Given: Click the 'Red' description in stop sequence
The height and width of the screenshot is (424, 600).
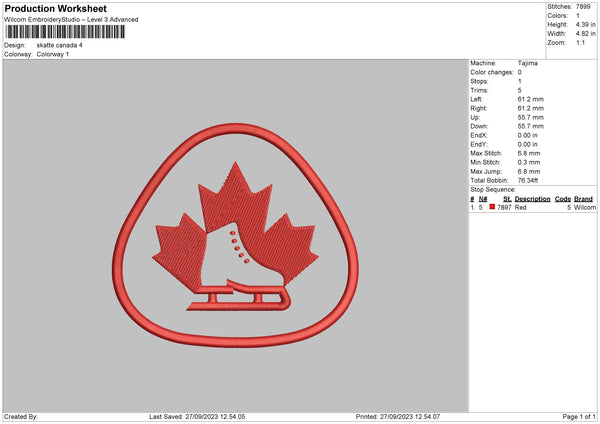Looking at the screenshot, I should [520, 207].
